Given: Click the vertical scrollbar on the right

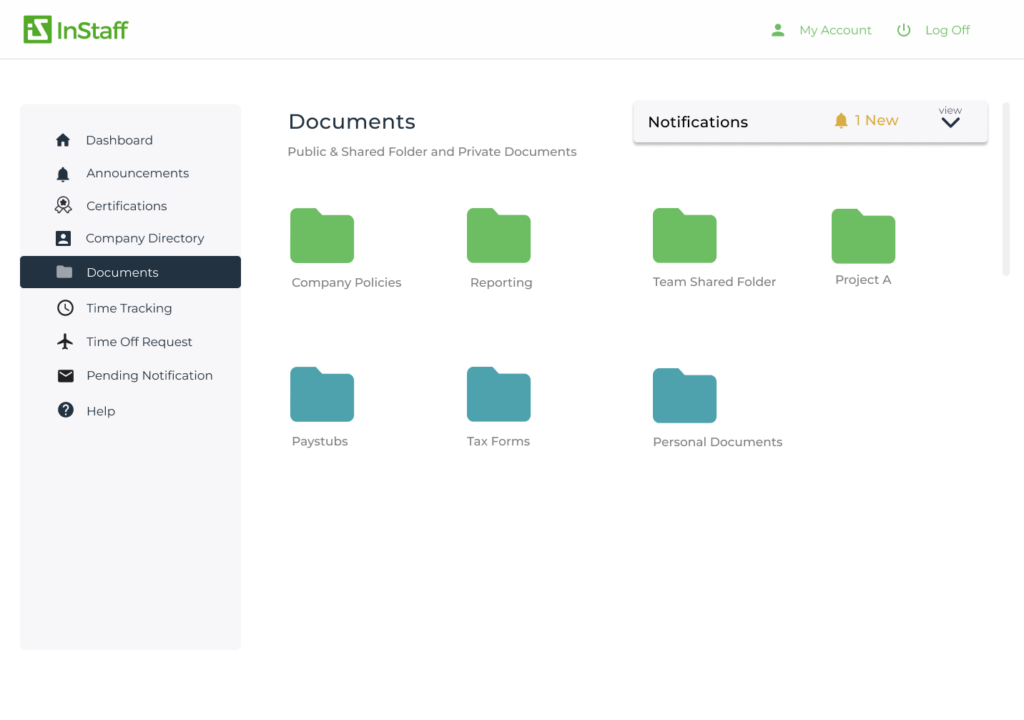Looking at the screenshot, I should (x=1006, y=189).
